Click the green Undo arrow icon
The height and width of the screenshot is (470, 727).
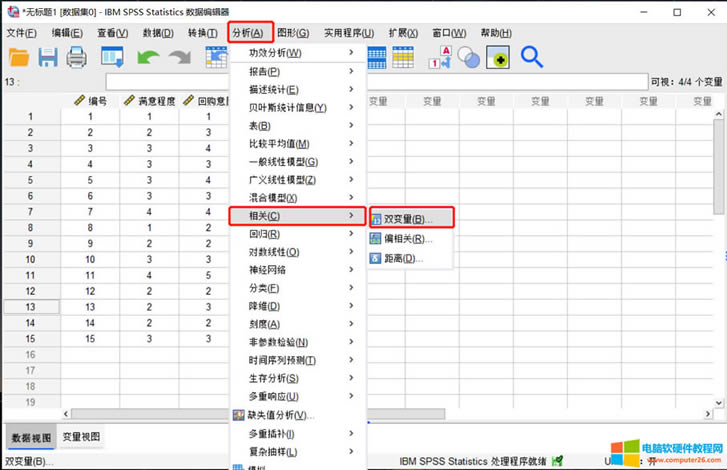point(148,59)
